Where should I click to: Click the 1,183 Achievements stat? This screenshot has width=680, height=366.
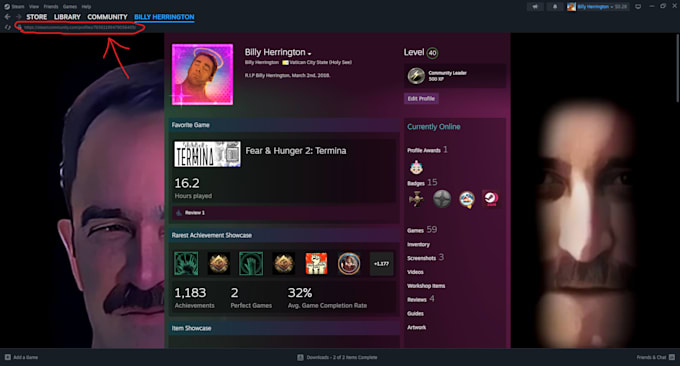(194, 297)
